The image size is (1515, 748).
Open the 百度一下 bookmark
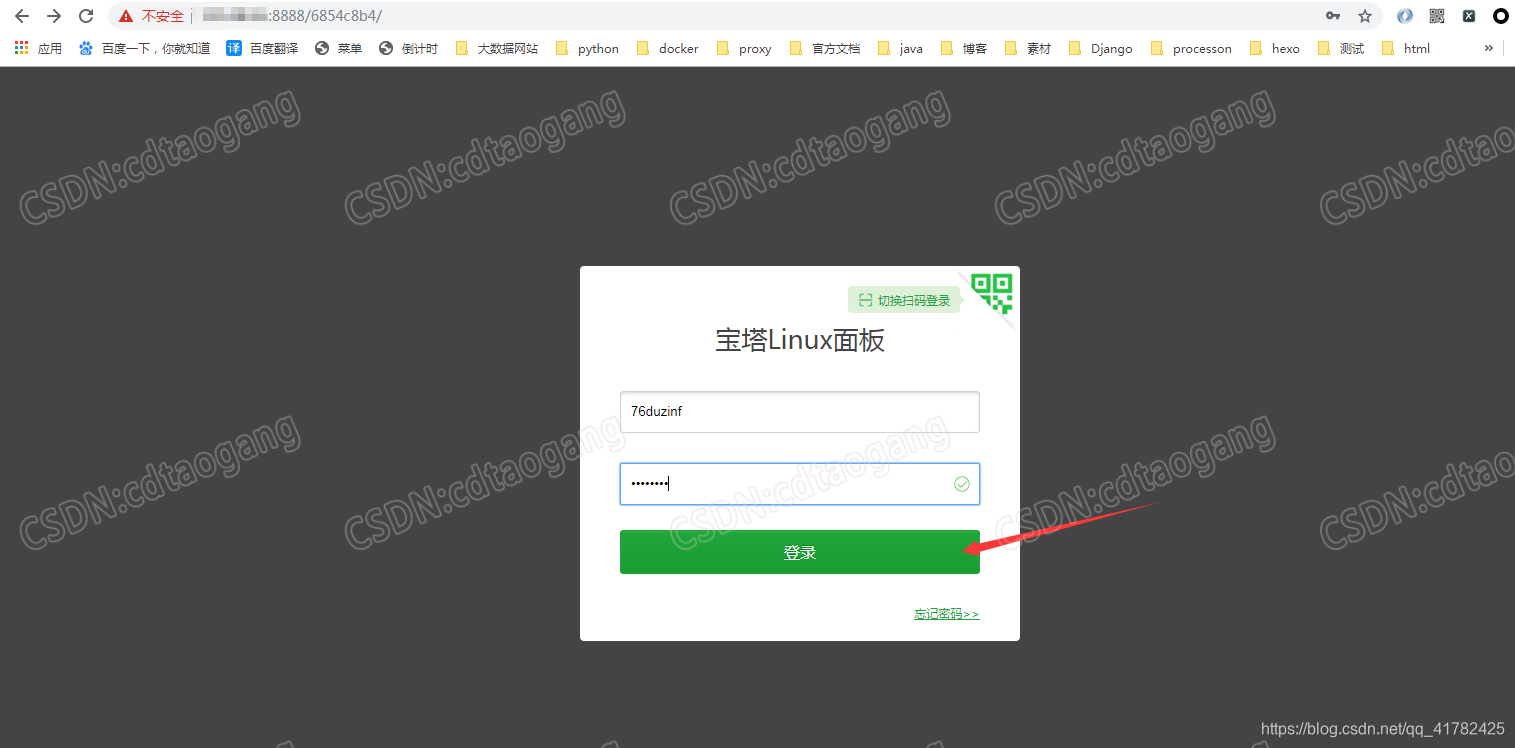pyautogui.click(x=144, y=48)
